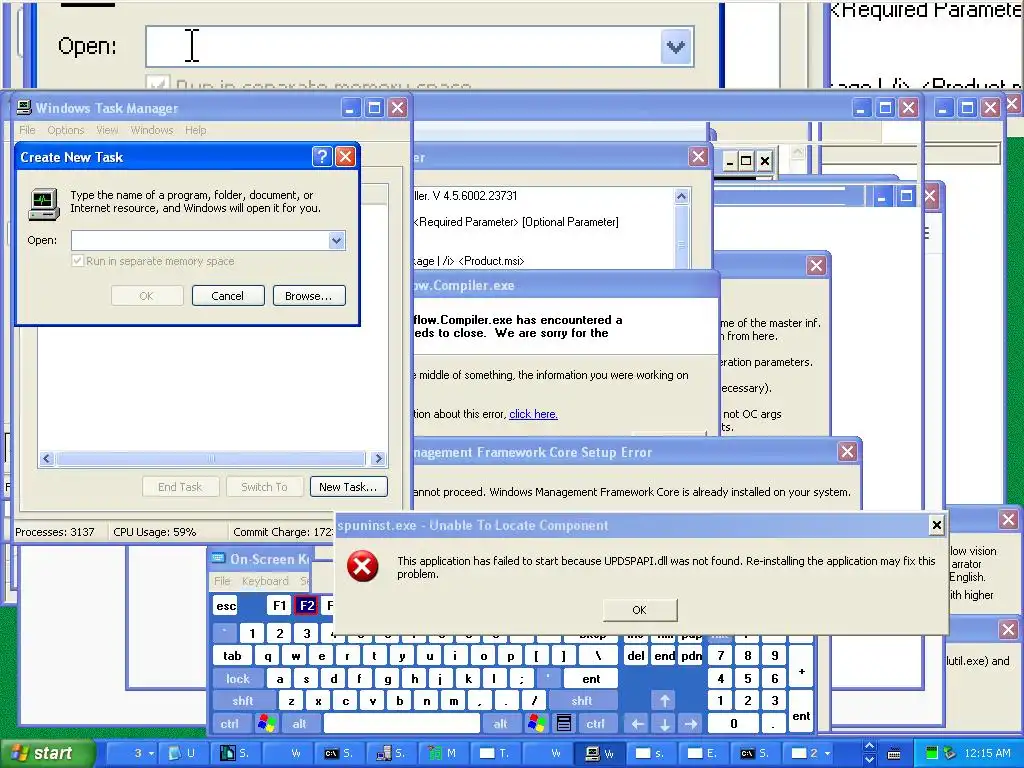The height and width of the screenshot is (768, 1024).
Task: Click the left arrow of Task Manager horizontal scrollbar
Action: point(46,458)
